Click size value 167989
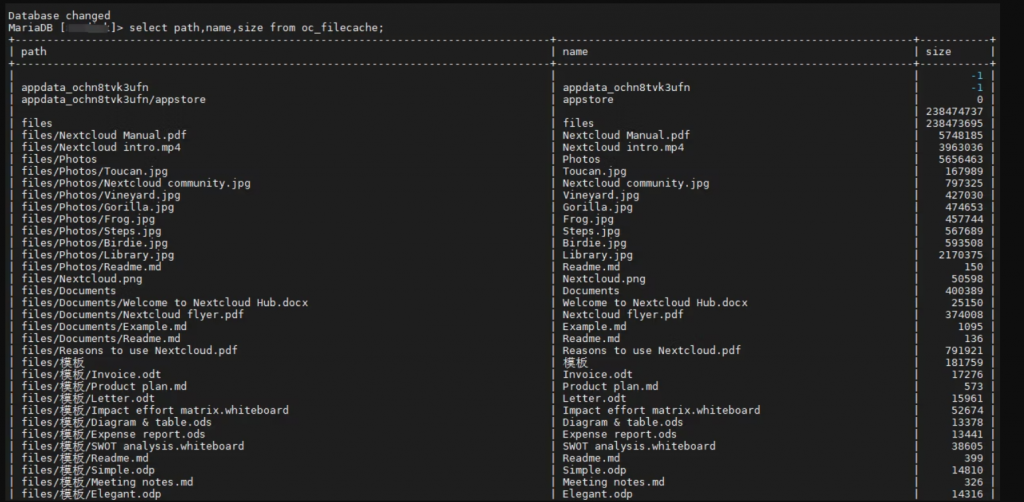 point(964,172)
